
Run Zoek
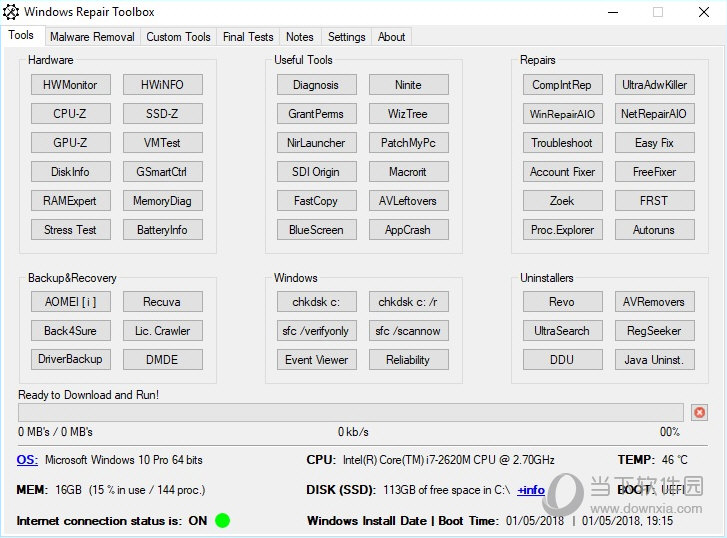[x=562, y=201]
